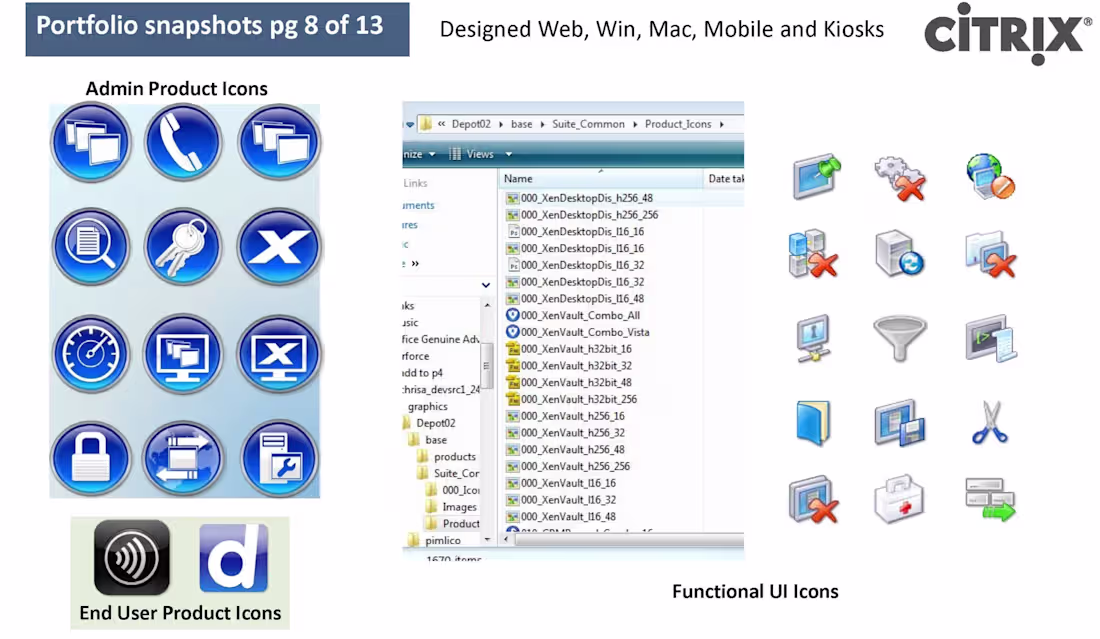
Task: Select the monitor showing X admin icon
Action: pyautogui.click(x=279, y=354)
